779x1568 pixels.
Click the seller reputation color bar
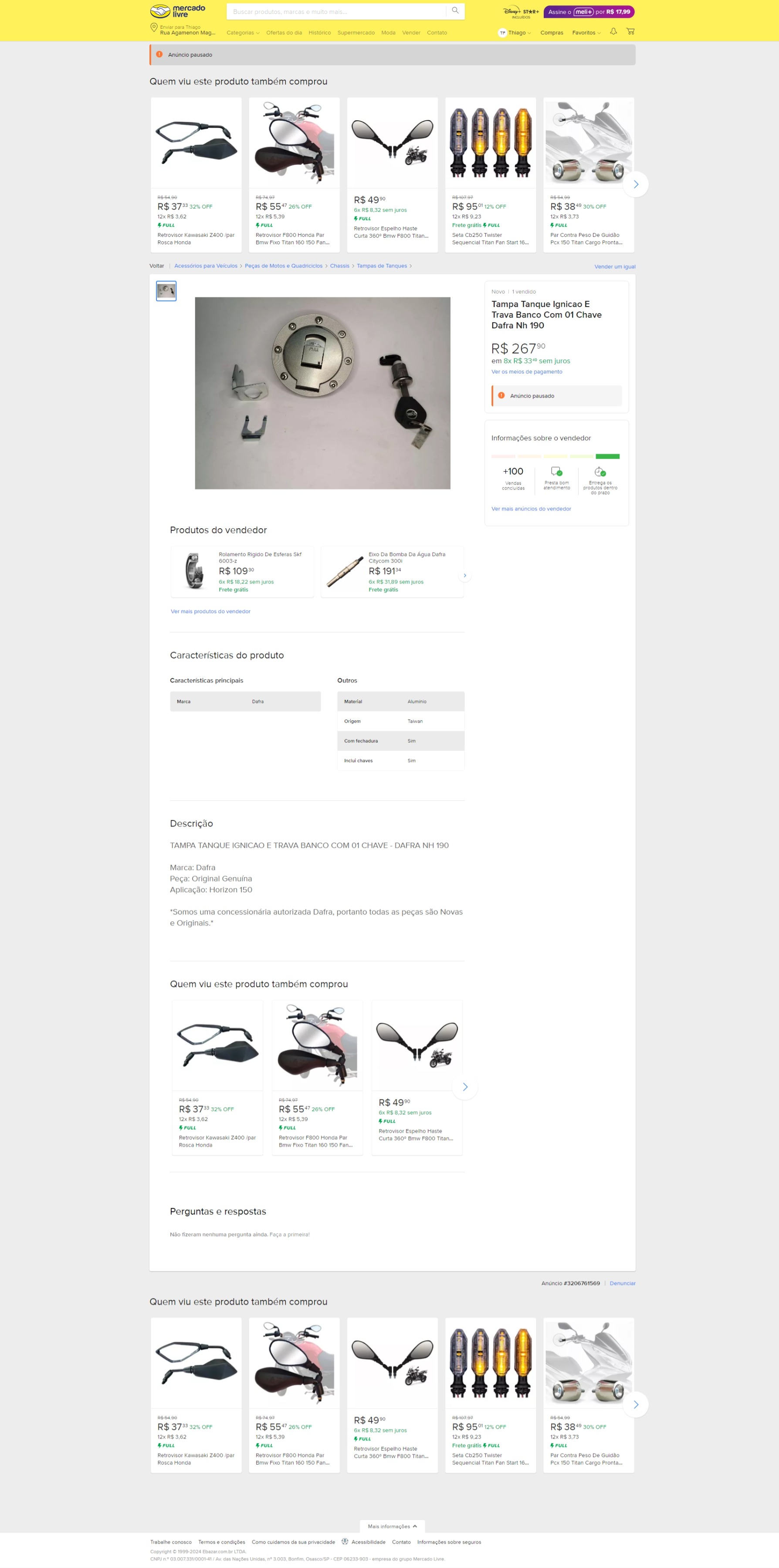[x=555, y=456]
